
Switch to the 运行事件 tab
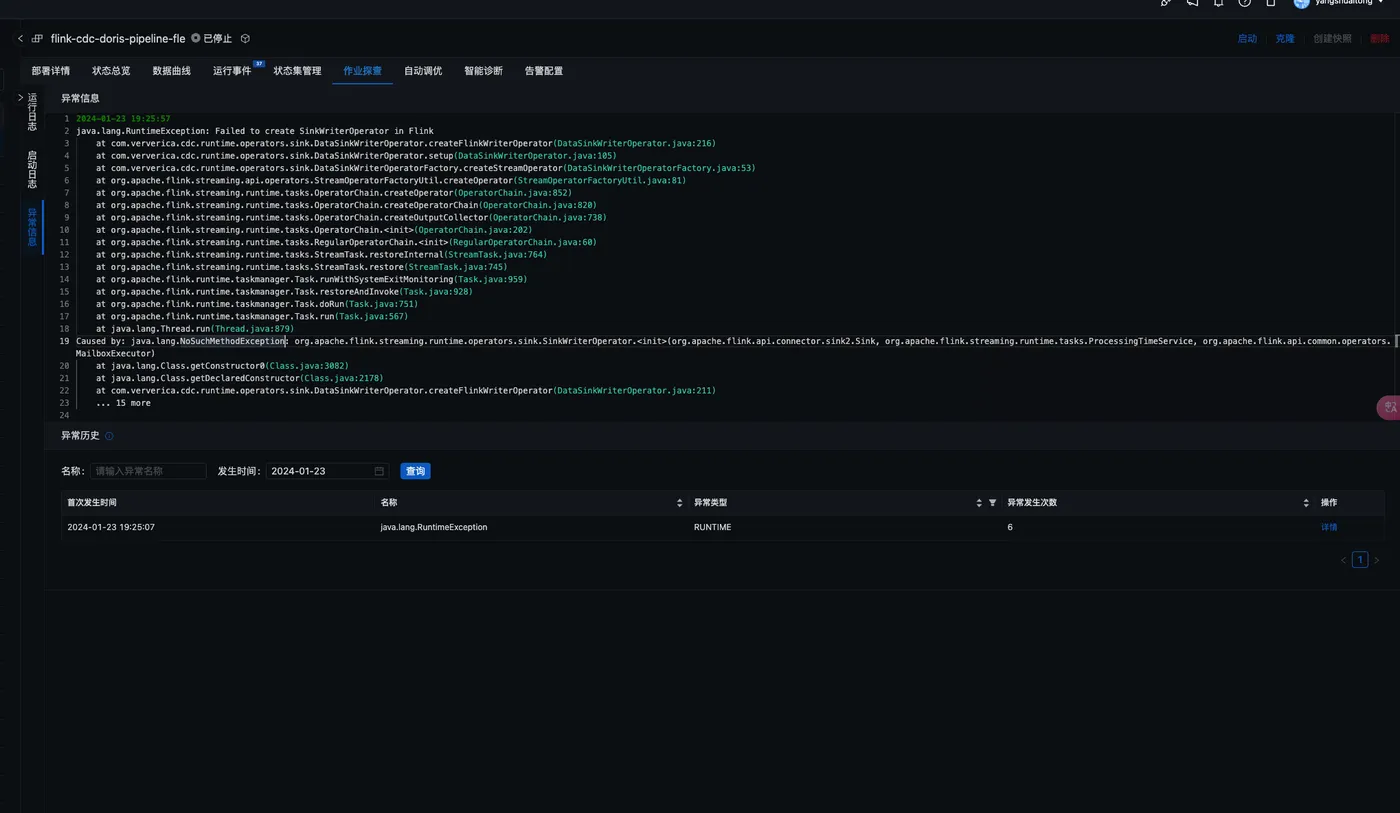click(x=232, y=71)
